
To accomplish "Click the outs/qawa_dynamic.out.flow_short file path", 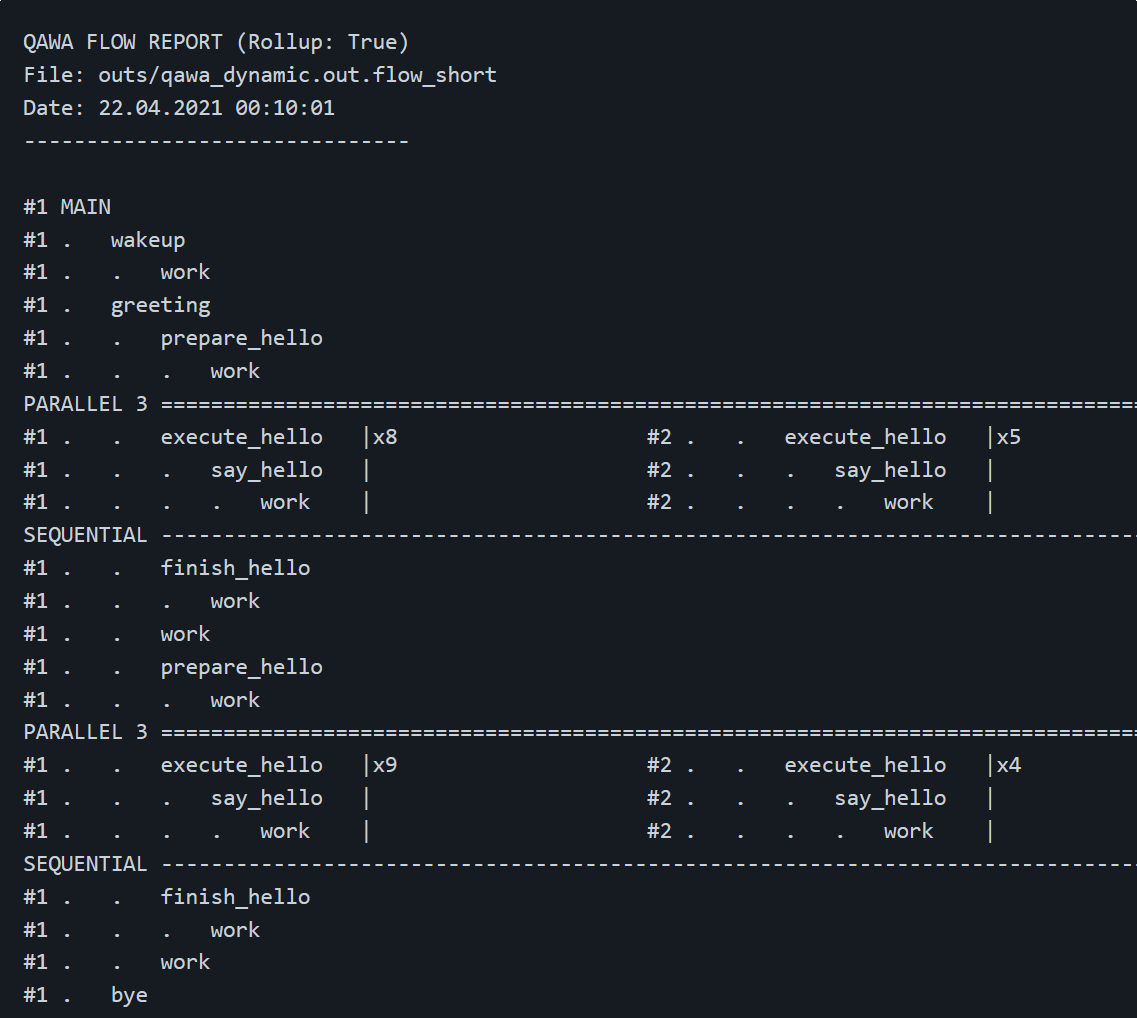I will click(x=297, y=75).
